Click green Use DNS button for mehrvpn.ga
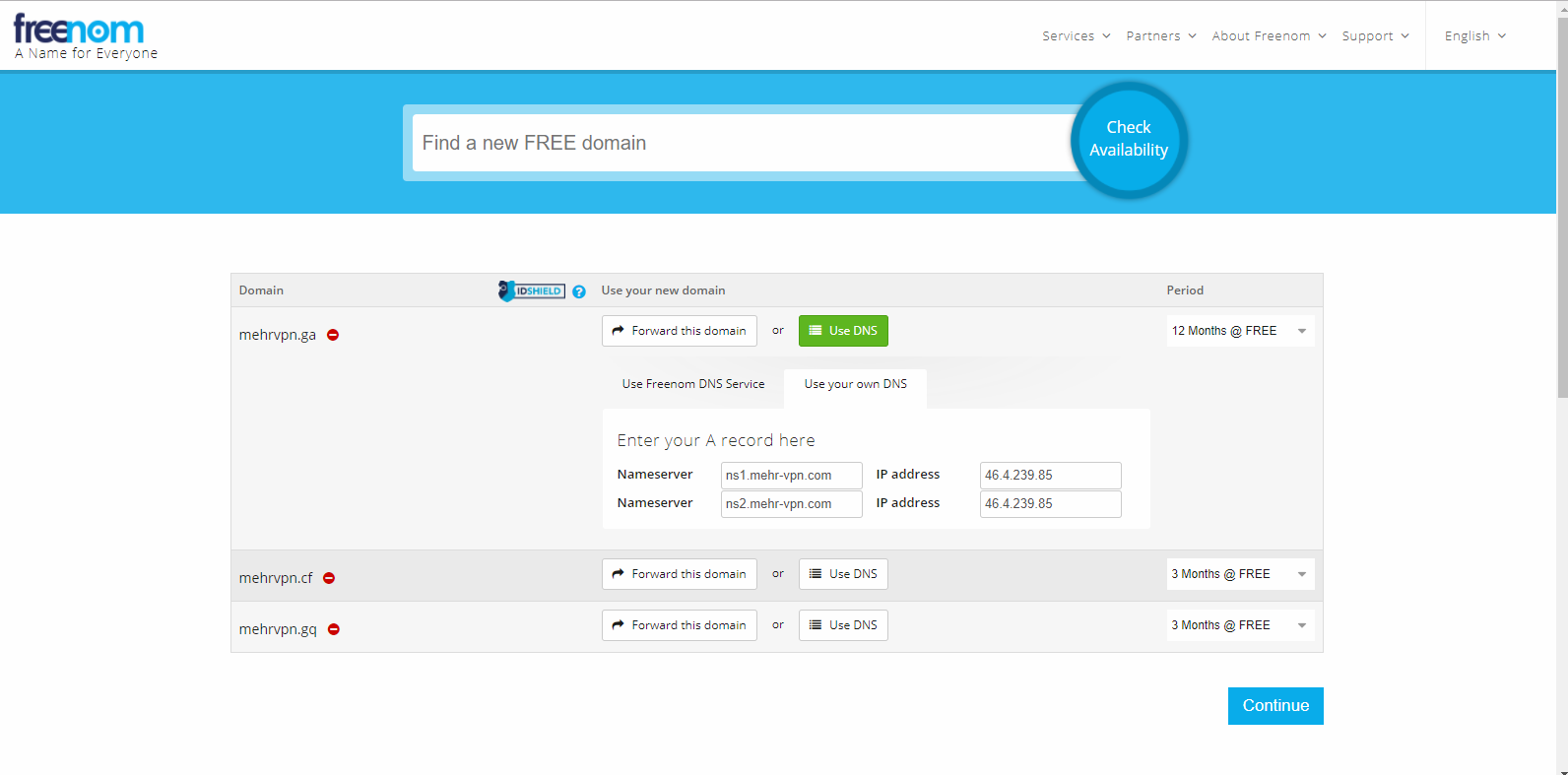Screen dimensions: 1568x775 pyautogui.click(x=843, y=331)
